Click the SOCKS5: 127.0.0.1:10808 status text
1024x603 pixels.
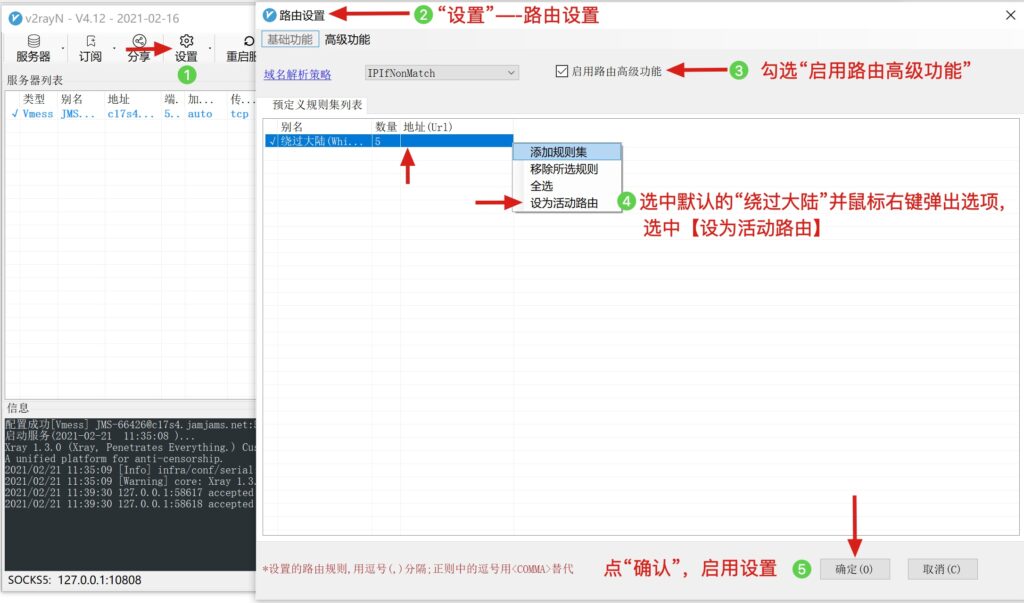[74, 579]
